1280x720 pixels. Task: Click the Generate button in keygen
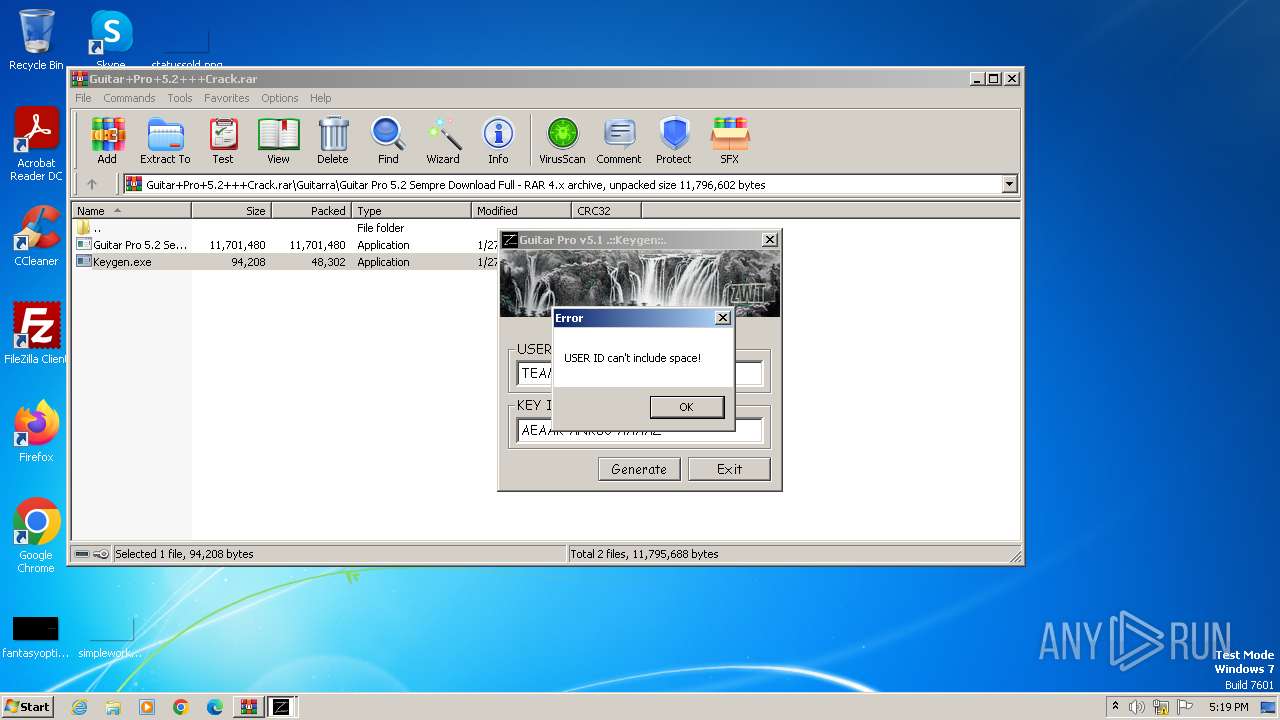point(639,469)
